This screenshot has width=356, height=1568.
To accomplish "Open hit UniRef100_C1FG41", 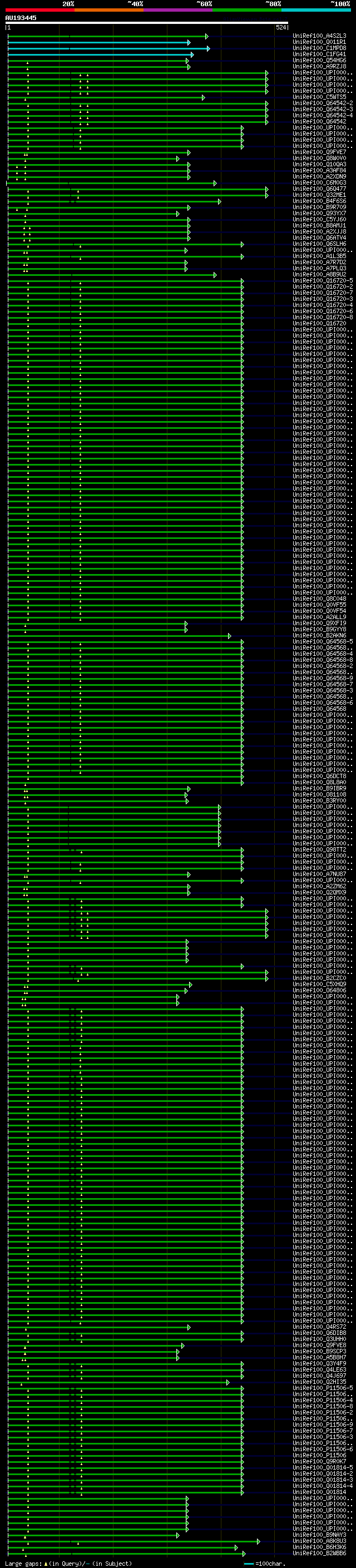I will click(319, 54).
